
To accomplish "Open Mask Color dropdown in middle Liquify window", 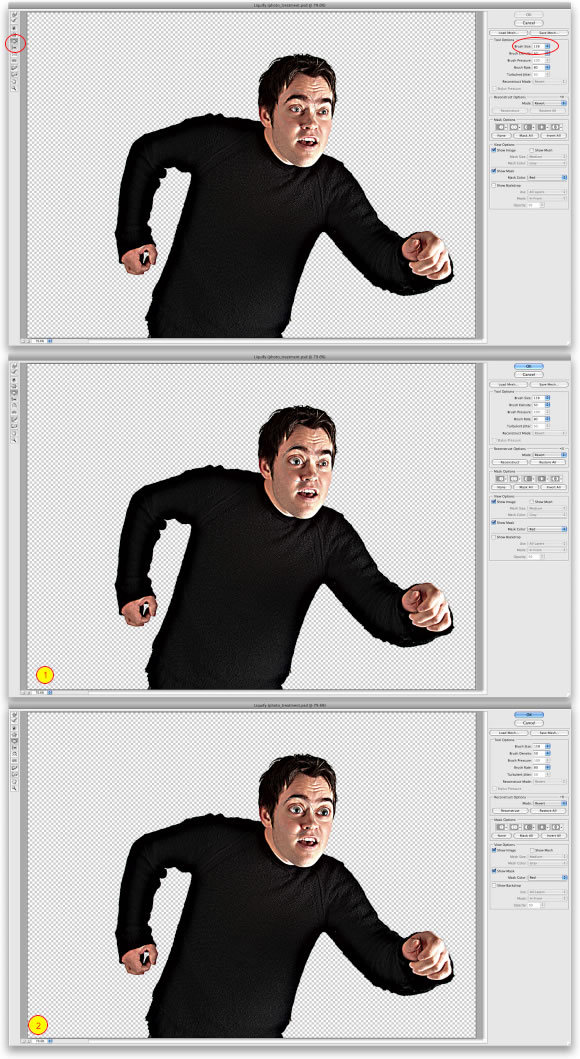I will pos(547,530).
